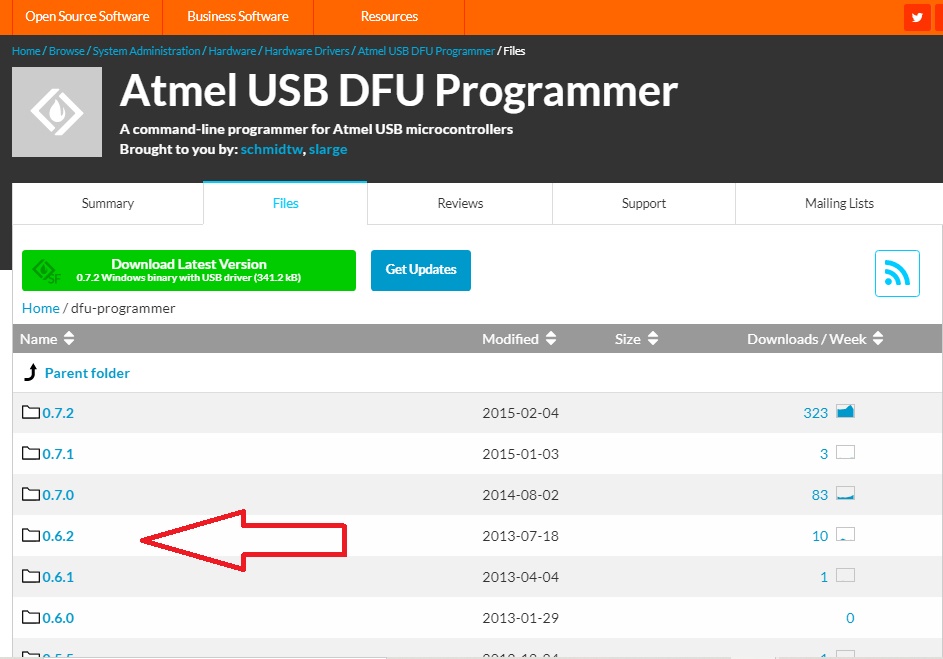943x659 pixels.
Task: Click the Atmel USB DFU Programmer breadcrumb
Action: (426, 51)
